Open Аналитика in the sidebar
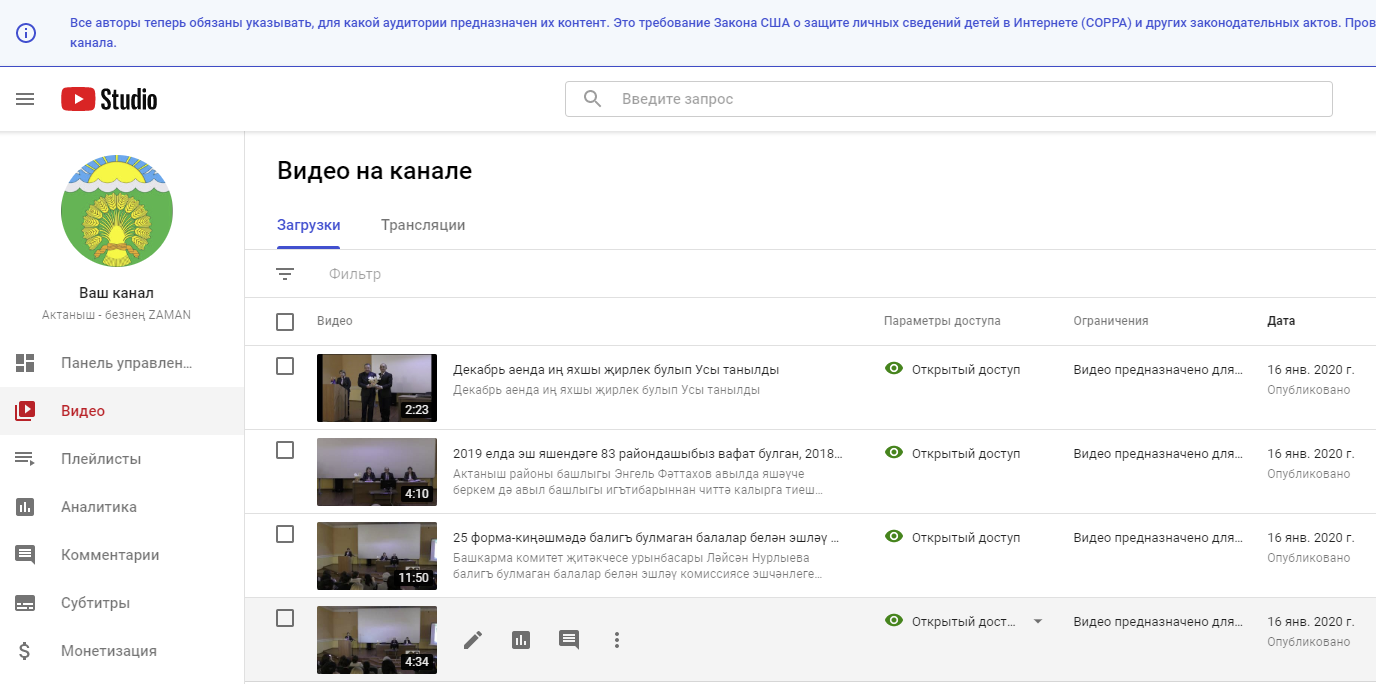This screenshot has height=684, width=1376. pos(98,507)
